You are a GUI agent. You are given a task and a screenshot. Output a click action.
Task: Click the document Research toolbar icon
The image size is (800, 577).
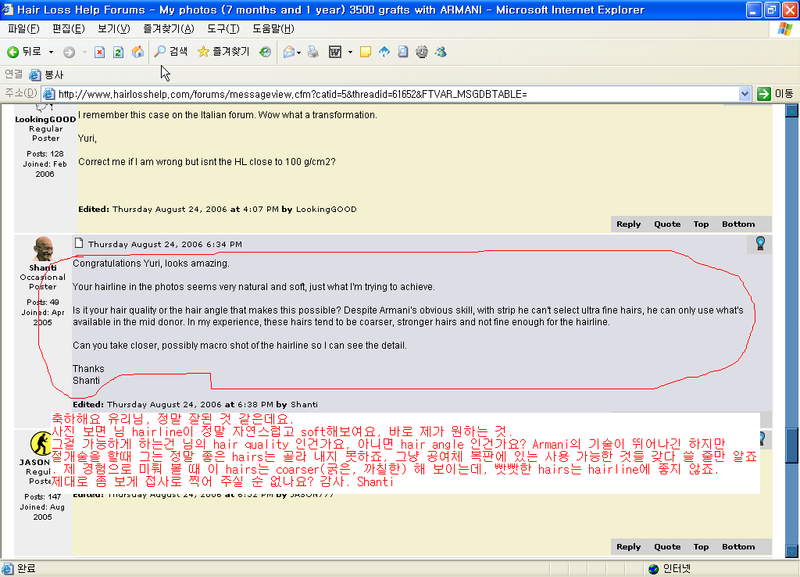click(x=403, y=52)
